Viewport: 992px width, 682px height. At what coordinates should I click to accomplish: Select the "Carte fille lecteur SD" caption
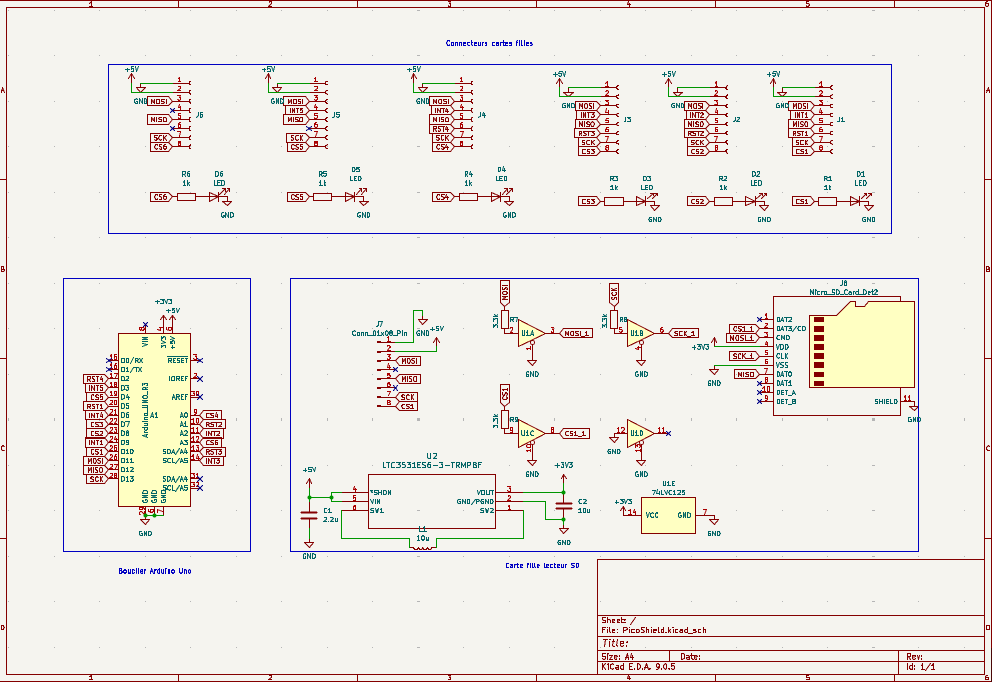pyautogui.click(x=542, y=565)
